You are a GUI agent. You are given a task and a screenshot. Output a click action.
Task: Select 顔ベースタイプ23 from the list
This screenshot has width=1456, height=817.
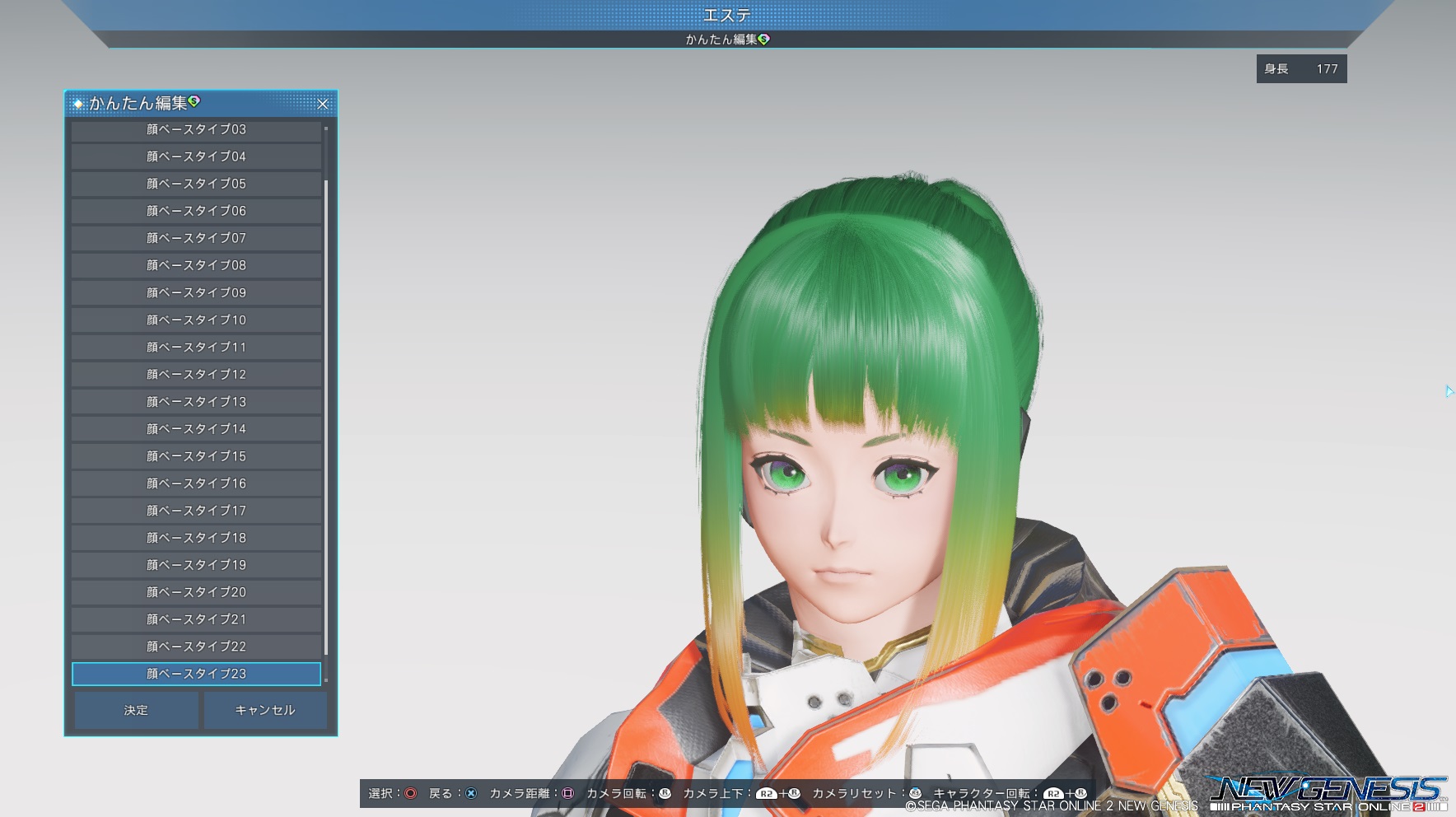click(196, 674)
